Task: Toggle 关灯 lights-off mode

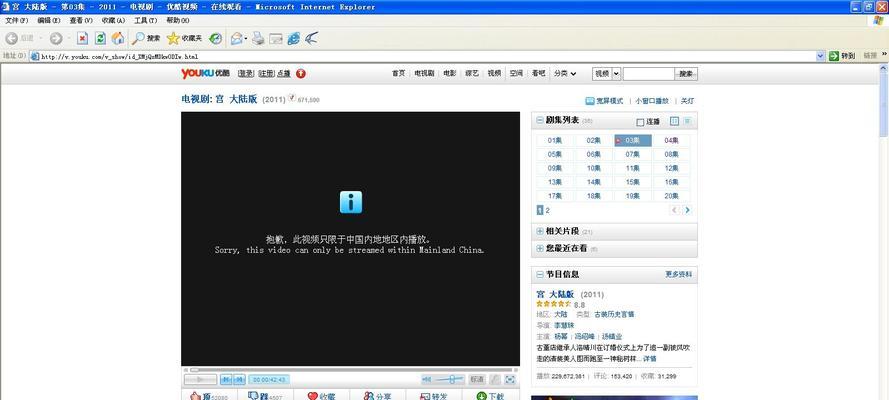Action: point(687,101)
